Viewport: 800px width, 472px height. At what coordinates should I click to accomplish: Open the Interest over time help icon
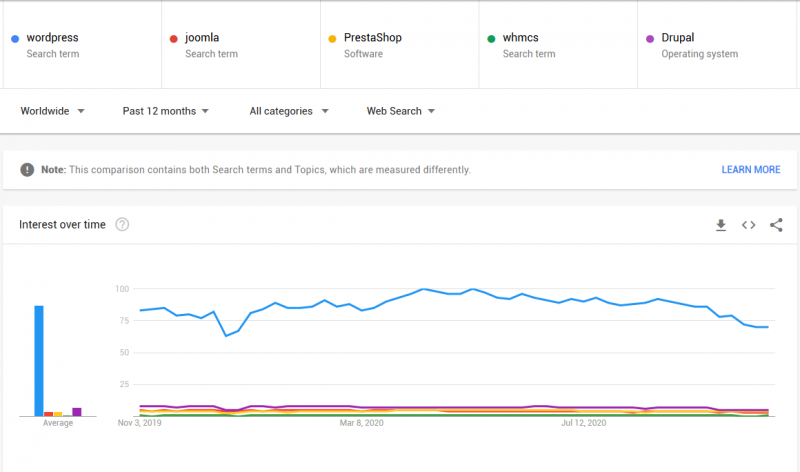122,225
